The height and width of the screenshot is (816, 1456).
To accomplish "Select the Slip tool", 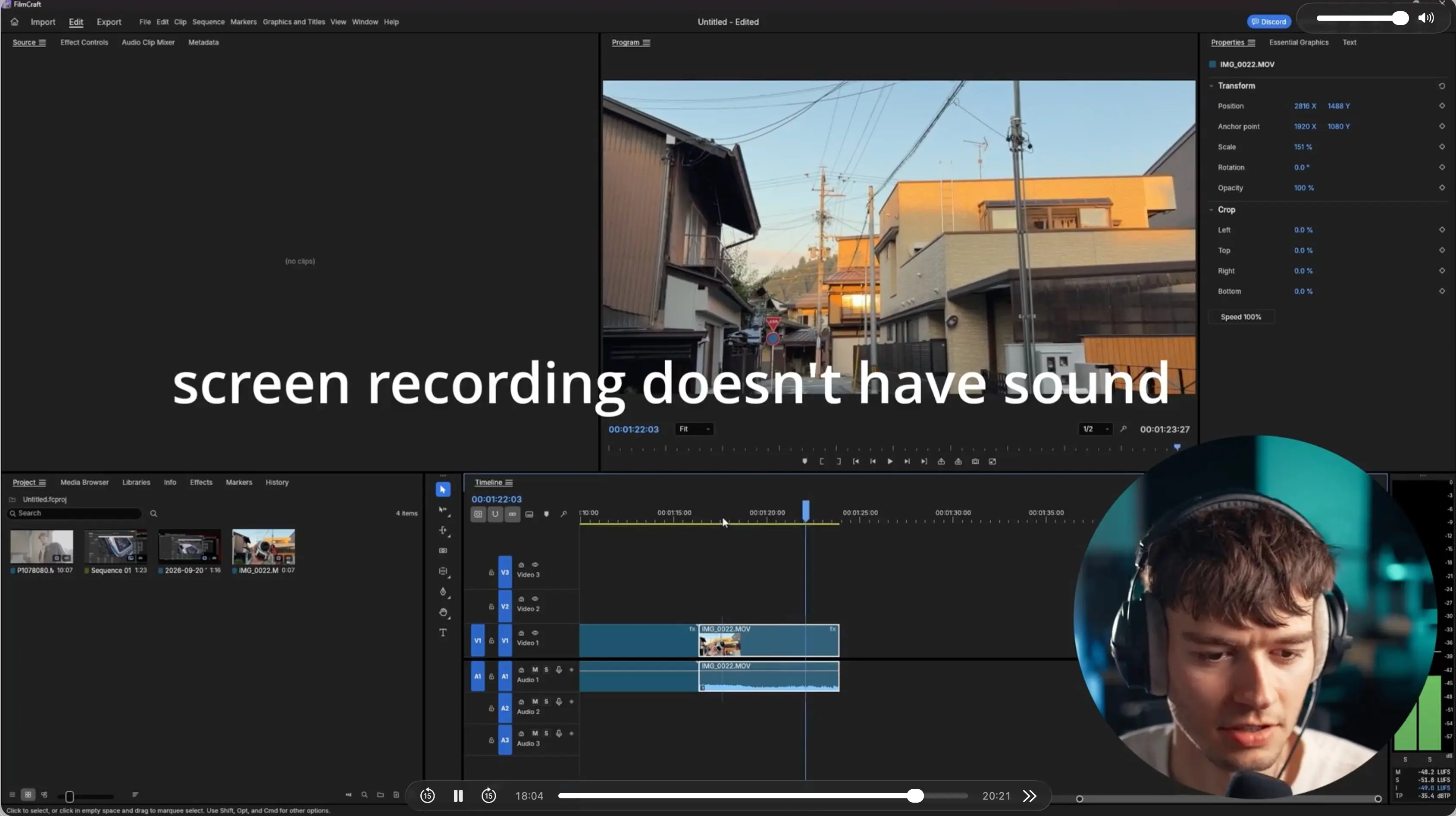I will coord(442,571).
